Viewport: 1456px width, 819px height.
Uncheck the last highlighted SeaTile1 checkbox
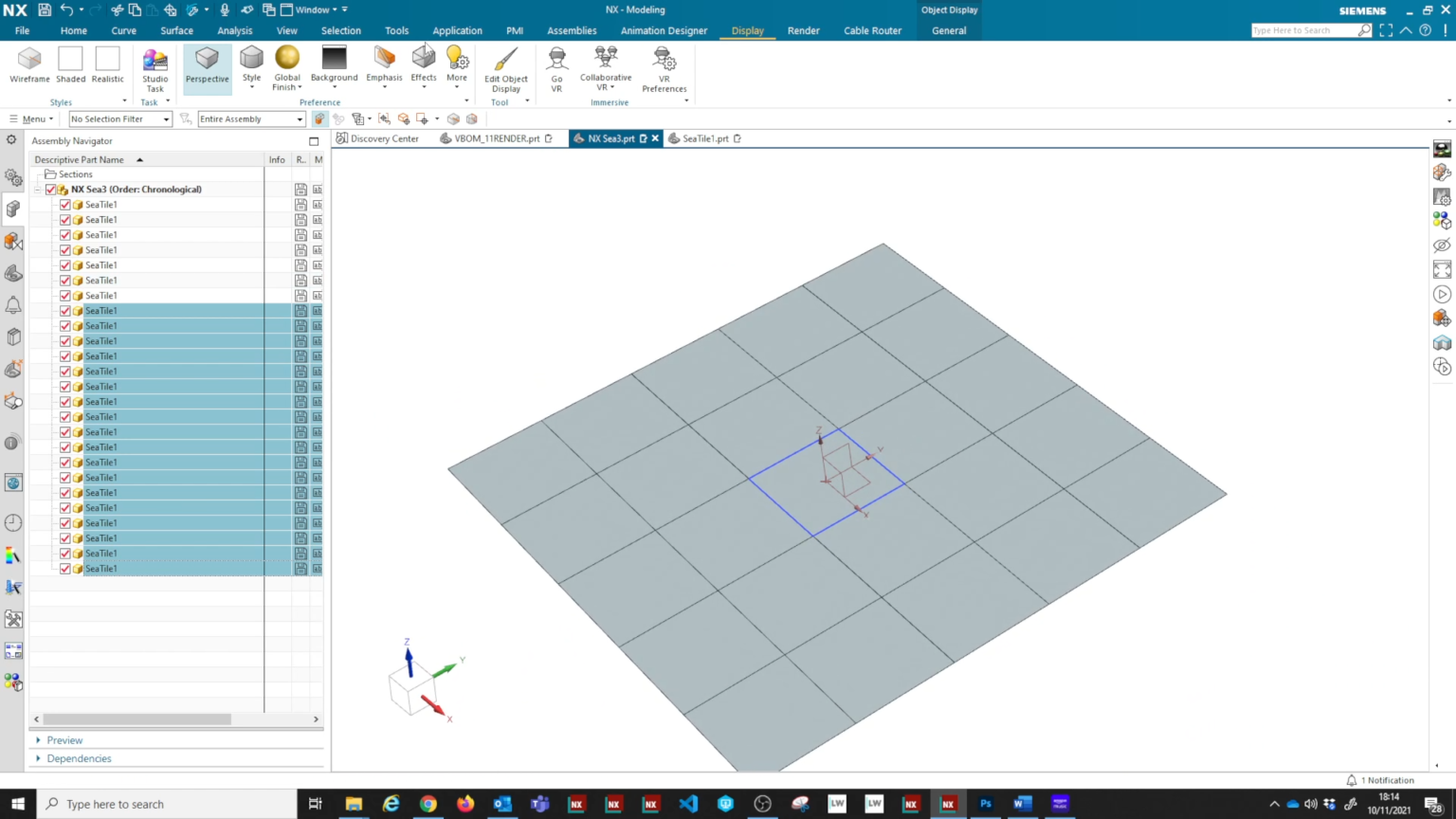pos(64,568)
